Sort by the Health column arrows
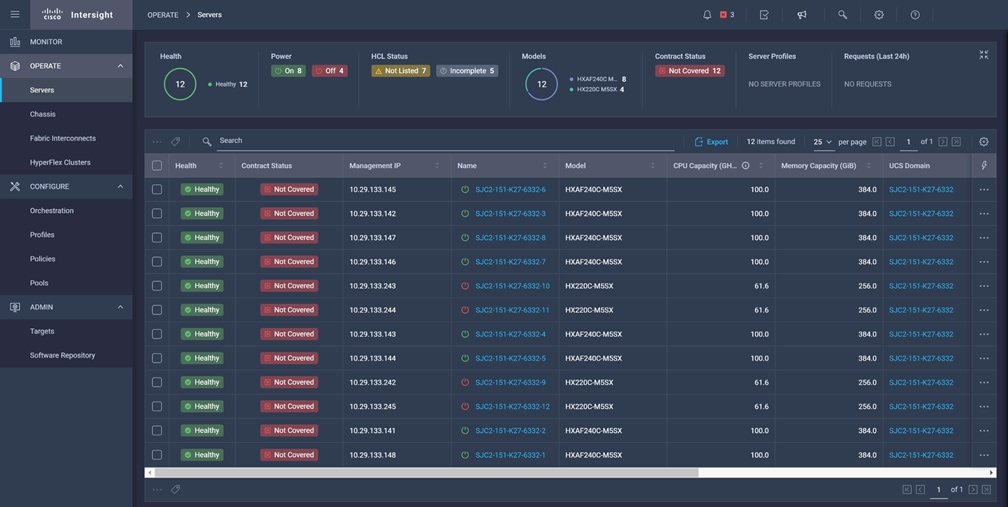 click(x=220, y=166)
